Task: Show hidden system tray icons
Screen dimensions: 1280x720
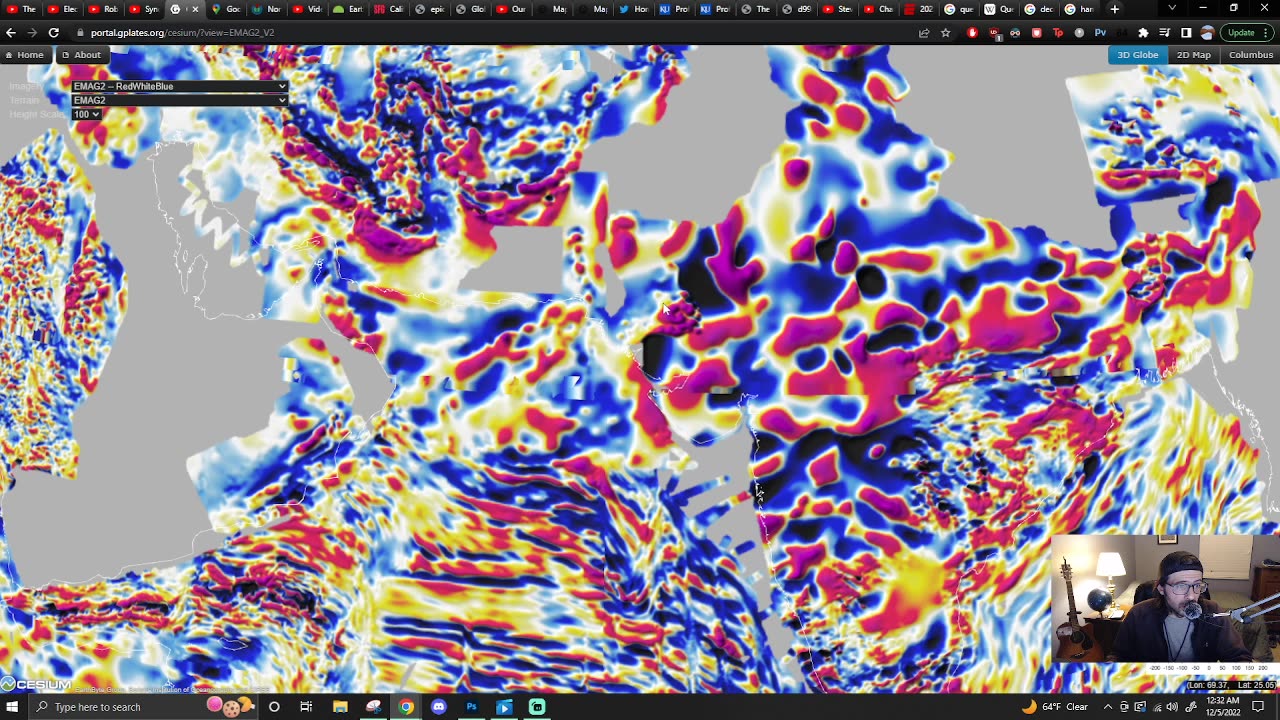Action: coord(1107,707)
